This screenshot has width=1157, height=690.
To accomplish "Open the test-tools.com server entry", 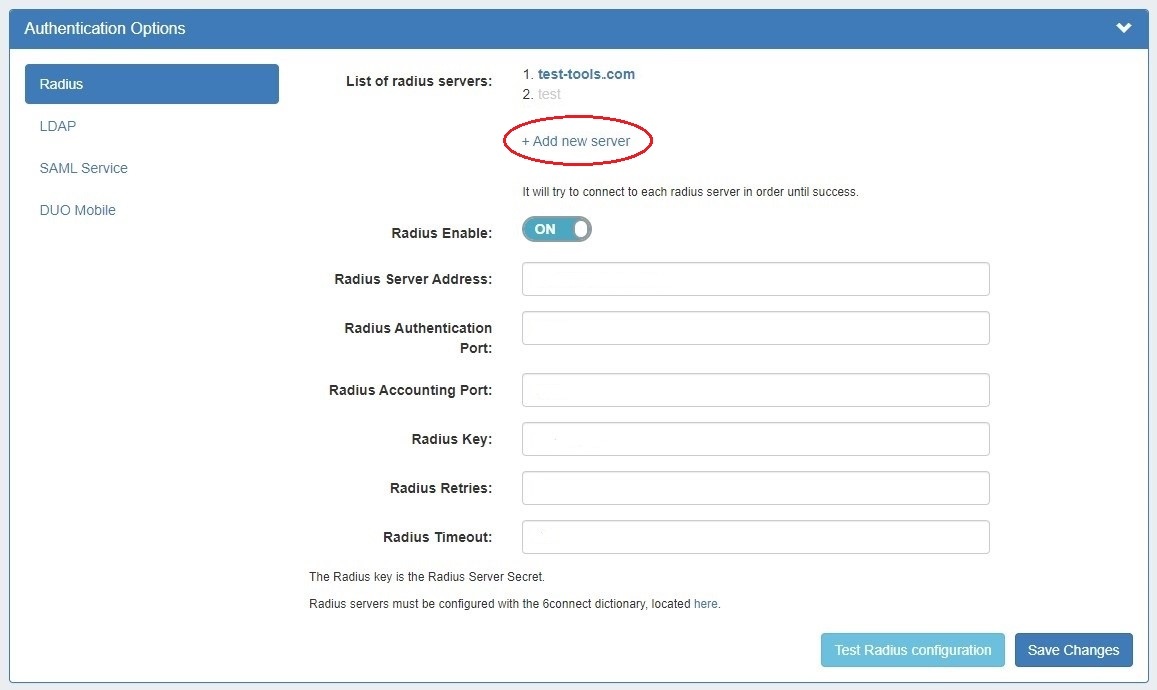I will click(x=586, y=73).
